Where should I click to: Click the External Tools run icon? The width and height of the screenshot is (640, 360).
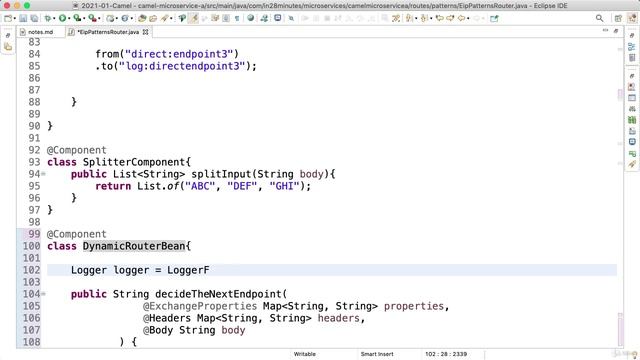(x=93, y=18)
